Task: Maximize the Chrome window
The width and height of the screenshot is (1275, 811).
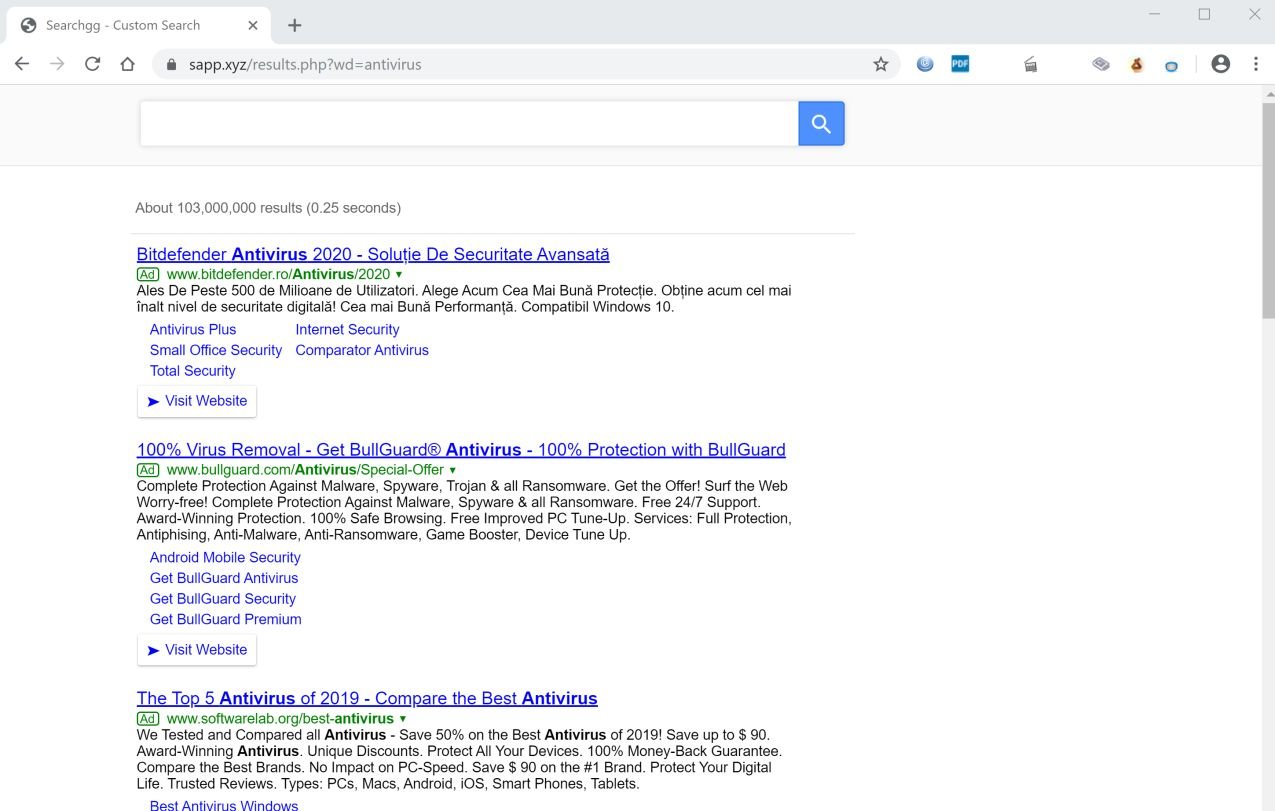Action: tap(1205, 14)
